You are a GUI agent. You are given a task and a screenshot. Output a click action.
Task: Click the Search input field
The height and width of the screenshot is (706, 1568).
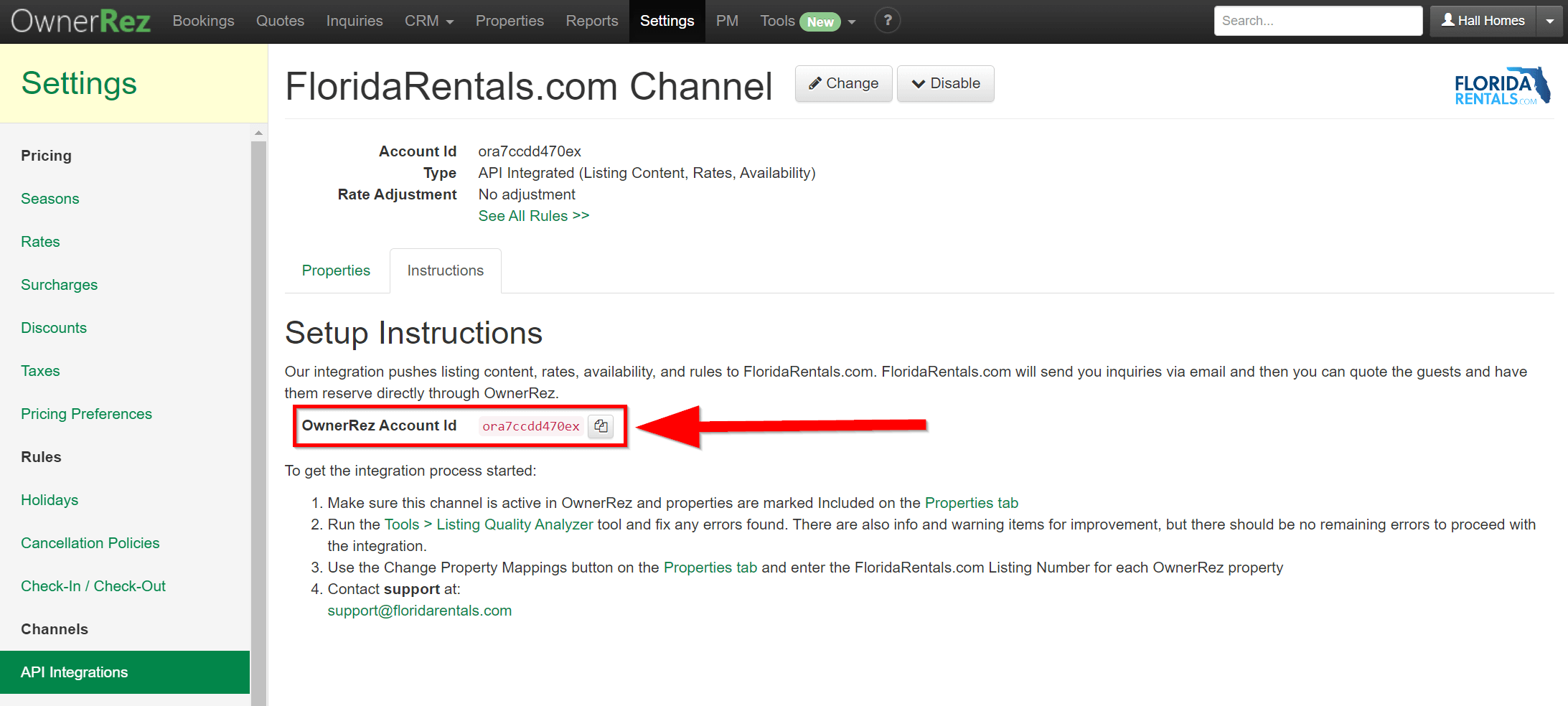(1318, 21)
